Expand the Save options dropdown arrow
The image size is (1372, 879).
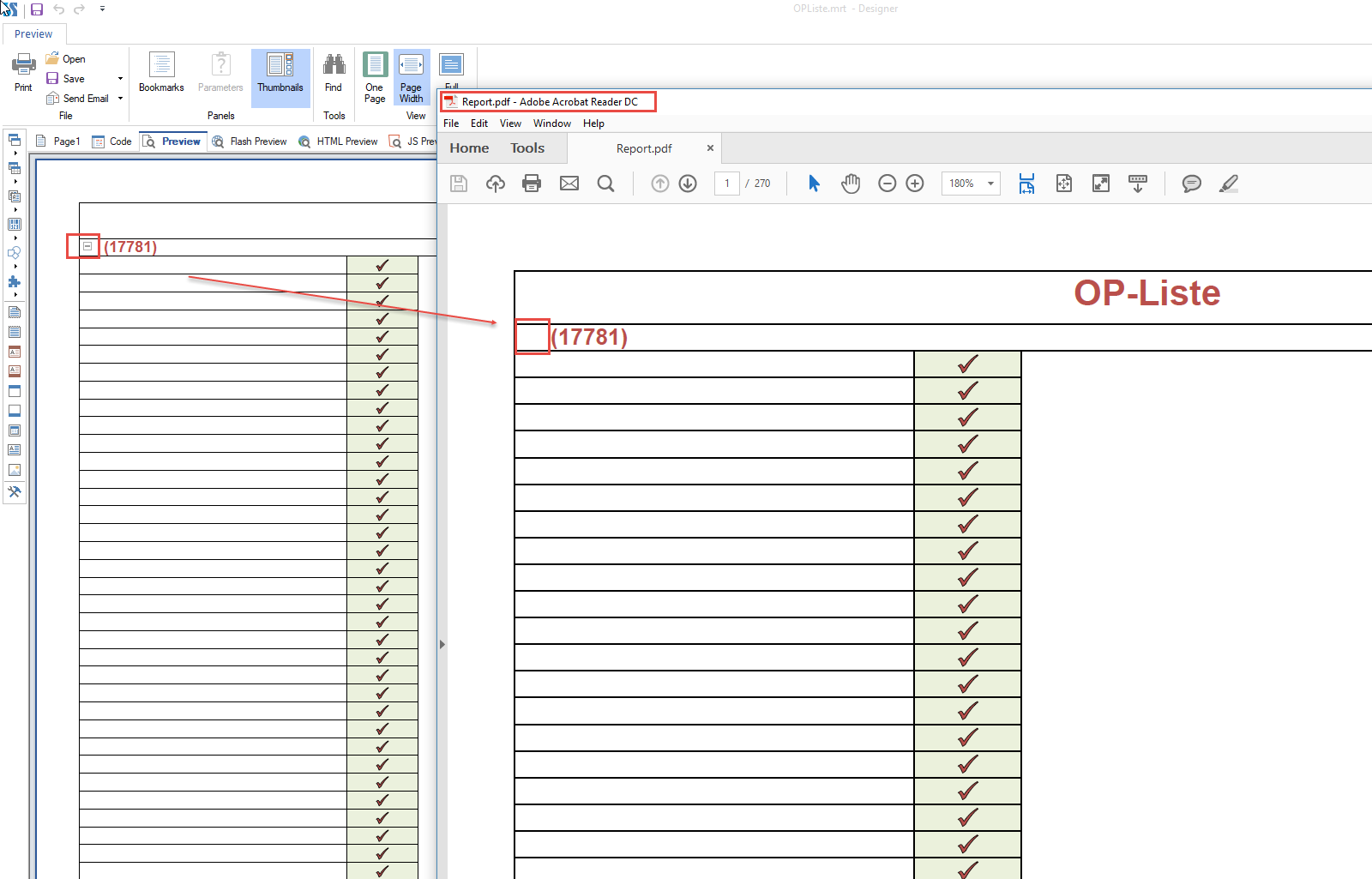point(120,79)
